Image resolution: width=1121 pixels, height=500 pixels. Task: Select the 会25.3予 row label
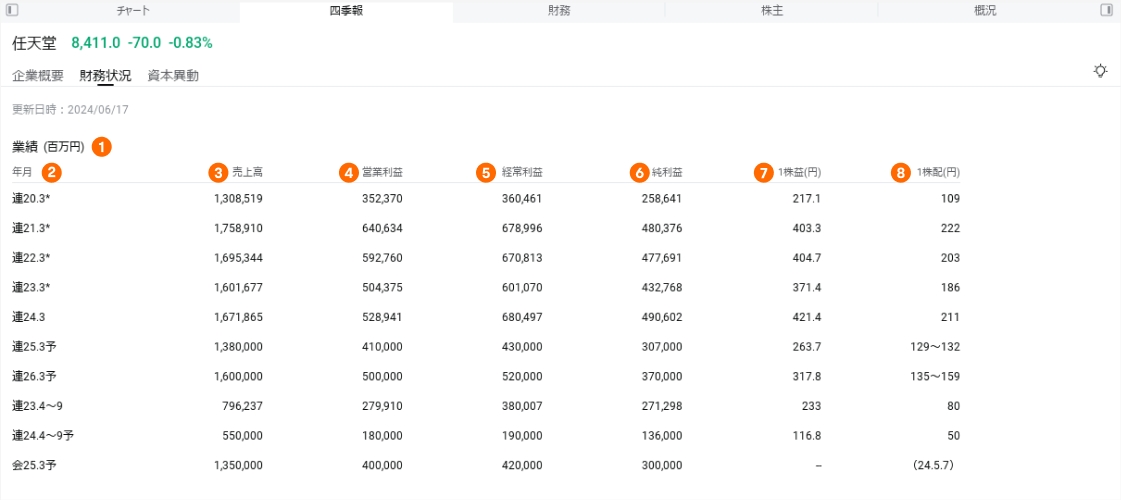pos(34,465)
